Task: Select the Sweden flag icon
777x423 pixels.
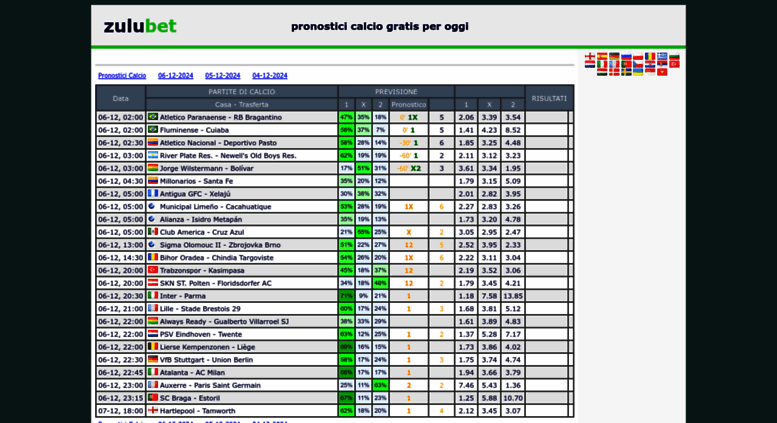Action: point(626,72)
